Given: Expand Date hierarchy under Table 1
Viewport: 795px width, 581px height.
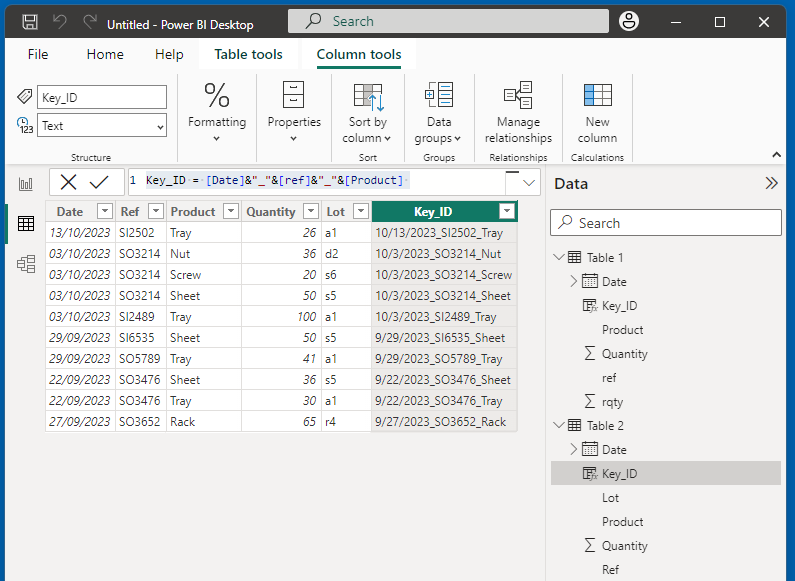Looking at the screenshot, I should tap(573, 281).
